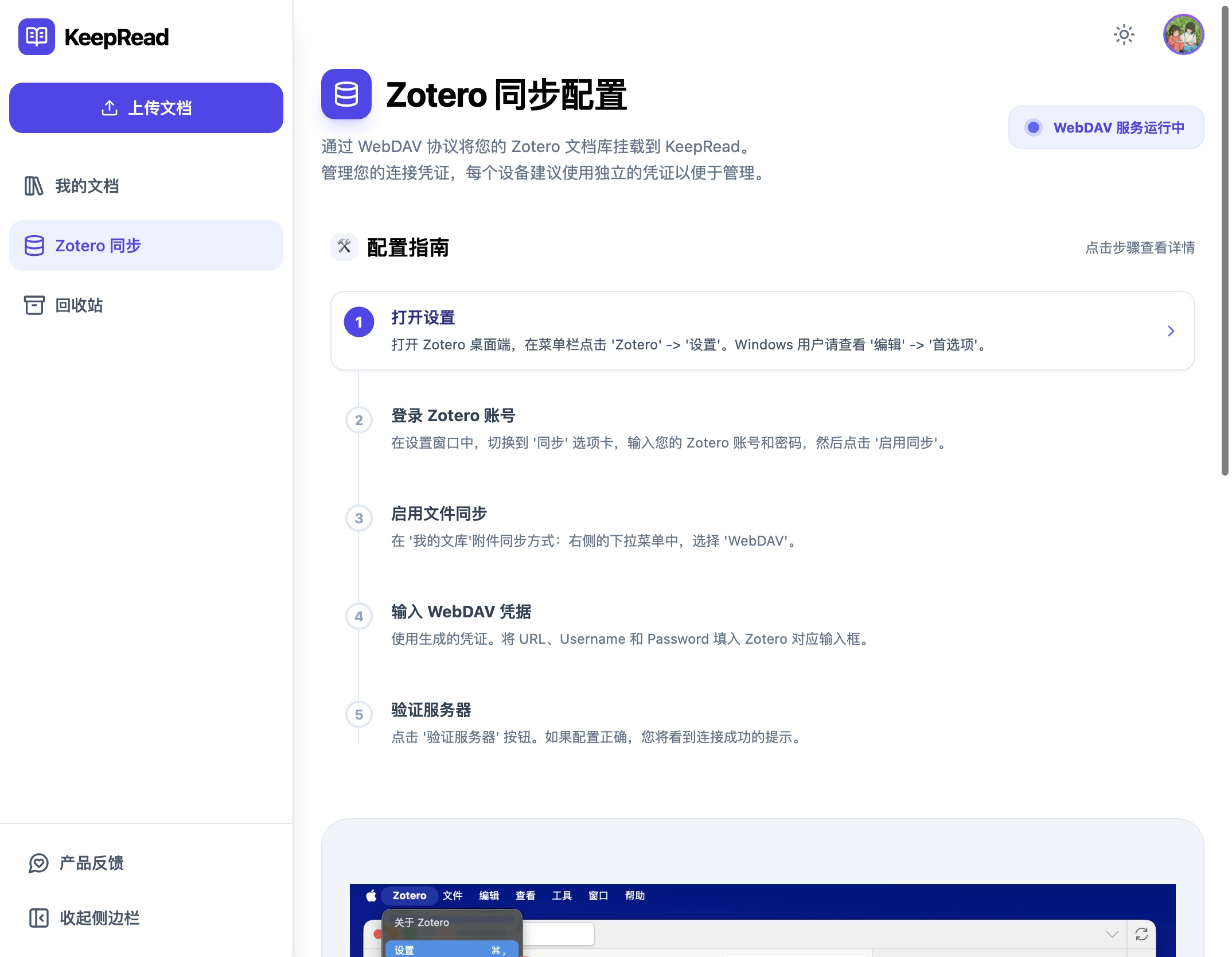Click the wrench icon next to 配置指南
Viewport: 1232px width, 957px height.
point(344,247)
